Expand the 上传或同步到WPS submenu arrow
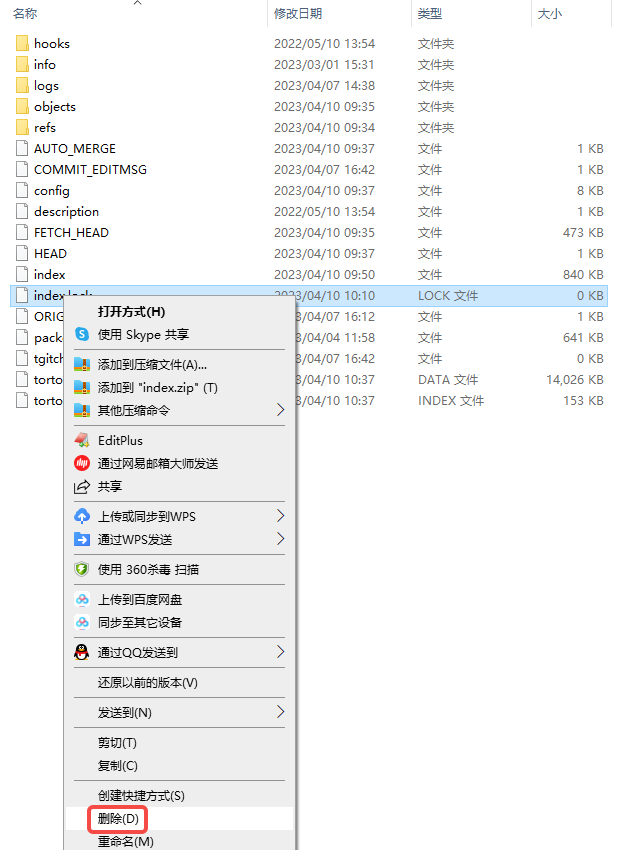643x850 pixels. [x=280, y=516]
